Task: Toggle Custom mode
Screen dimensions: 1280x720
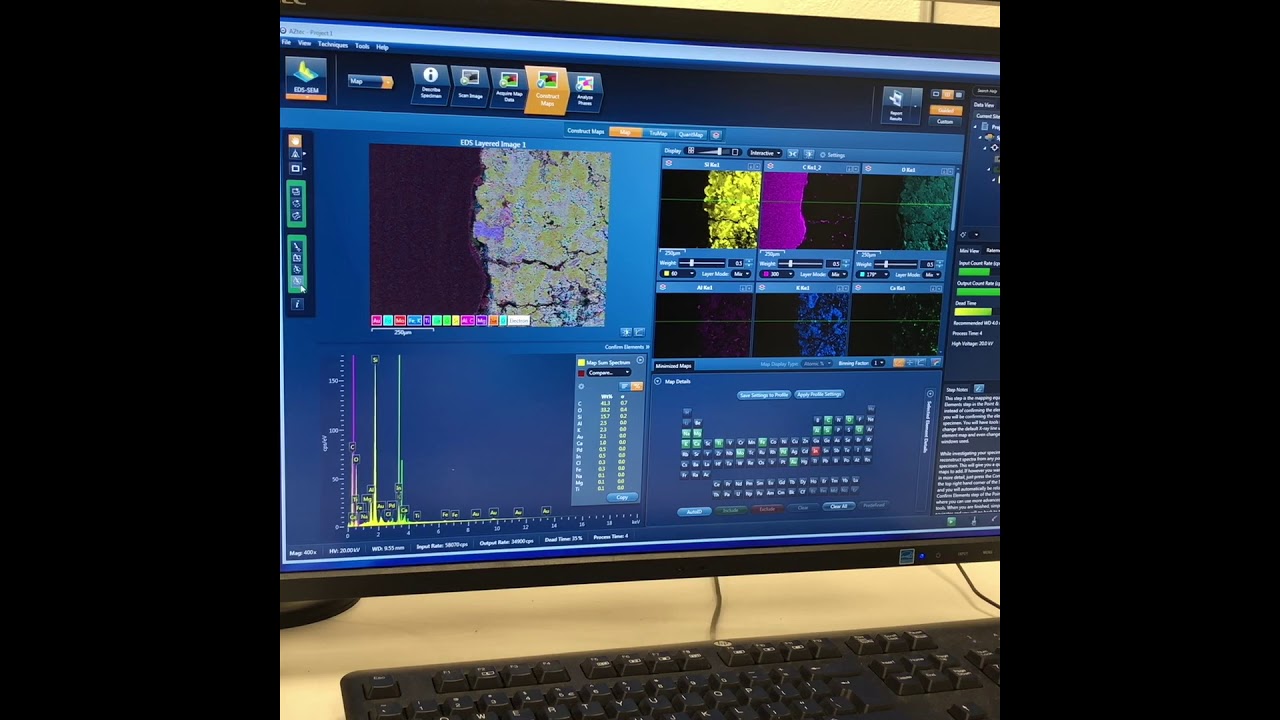Action: 945,121
